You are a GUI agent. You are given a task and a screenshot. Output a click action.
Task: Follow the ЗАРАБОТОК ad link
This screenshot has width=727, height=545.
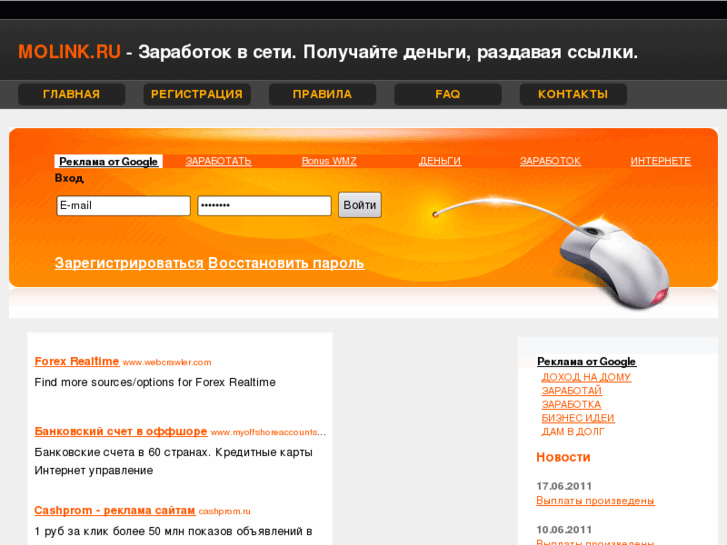pos(550,161)
